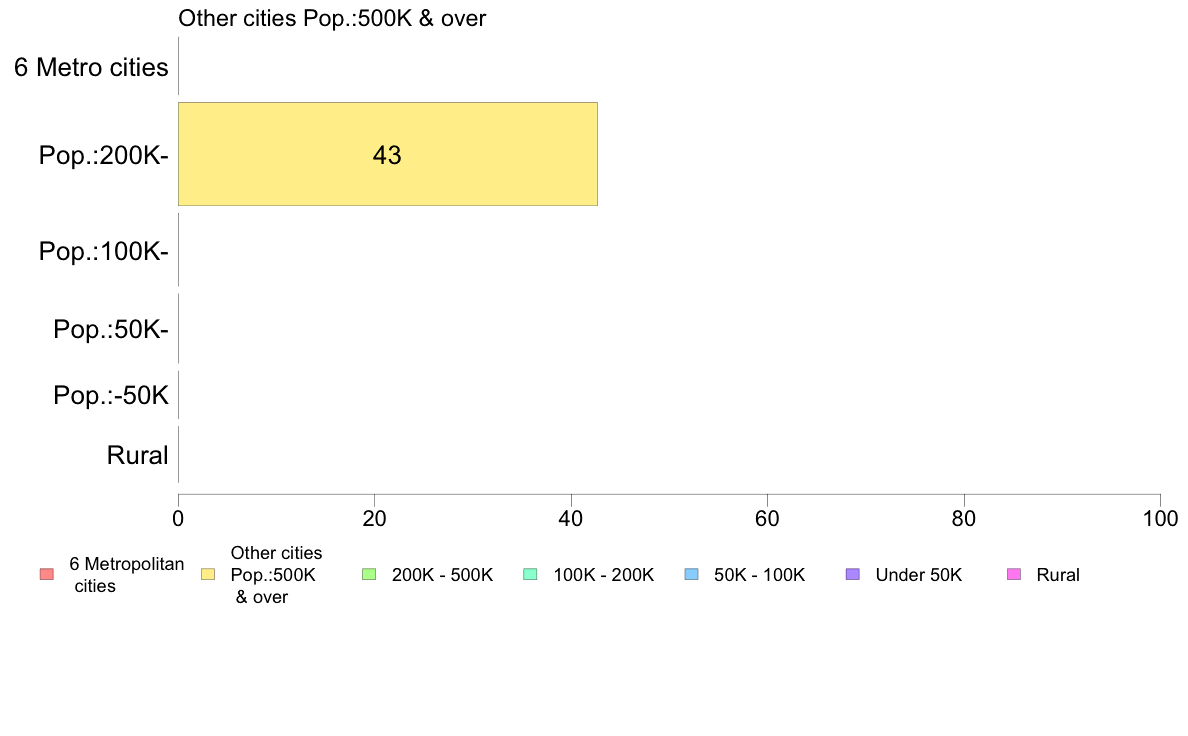Click the chart title Other cities Pop.:500K & over
1188x736 pixels.
coord(332,18)
